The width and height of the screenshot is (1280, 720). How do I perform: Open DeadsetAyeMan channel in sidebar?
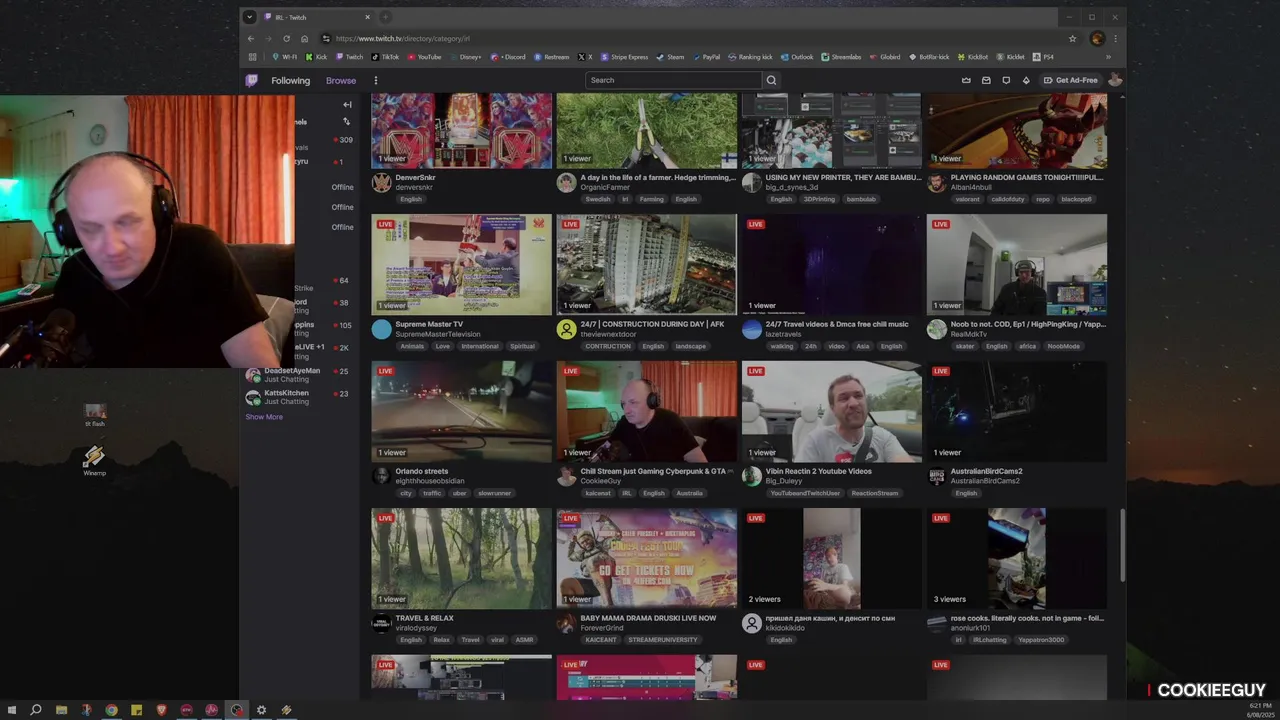300,375
